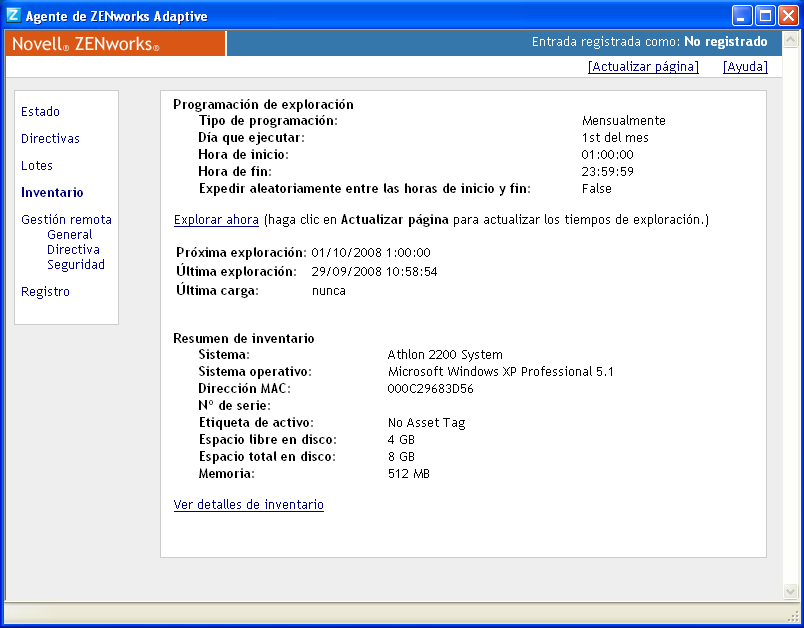Click the end time '23:59:59'
Viewport: 804px width, 628px height.
(608, 171)
